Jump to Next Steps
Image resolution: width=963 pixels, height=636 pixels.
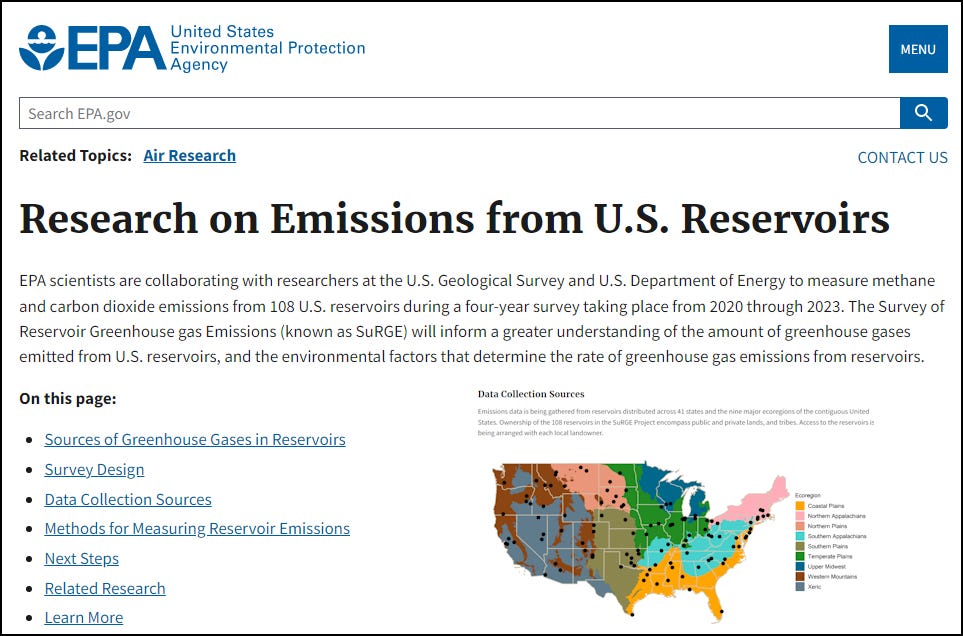82,559
